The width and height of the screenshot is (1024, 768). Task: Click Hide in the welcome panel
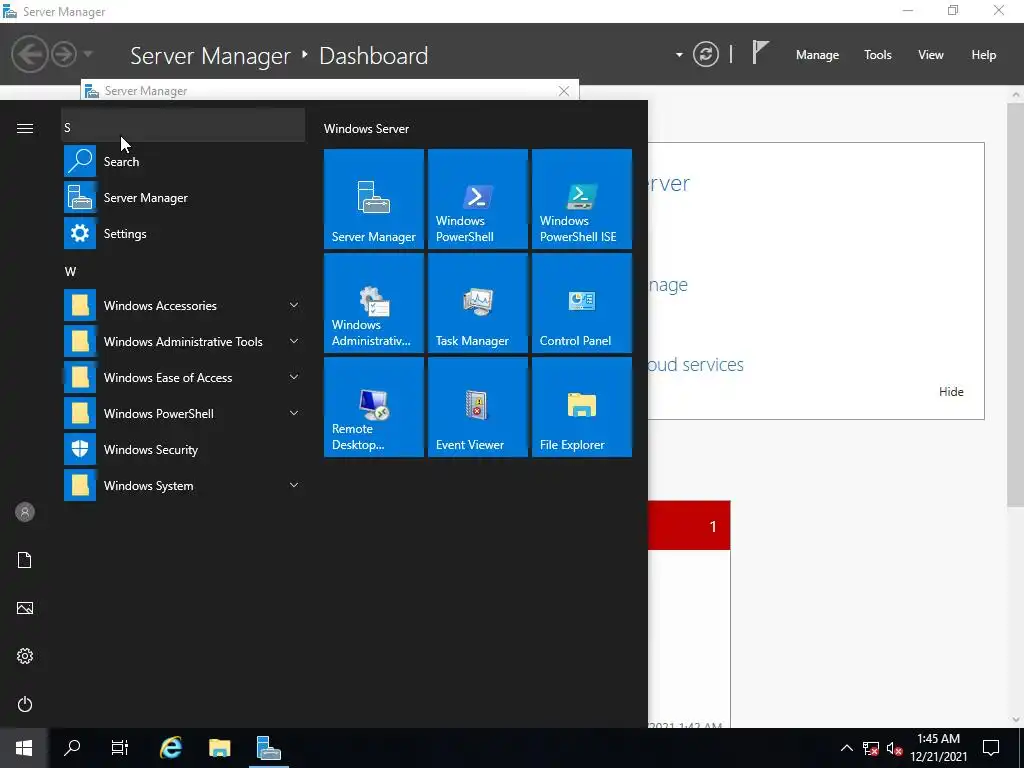(x=951, y=392)
